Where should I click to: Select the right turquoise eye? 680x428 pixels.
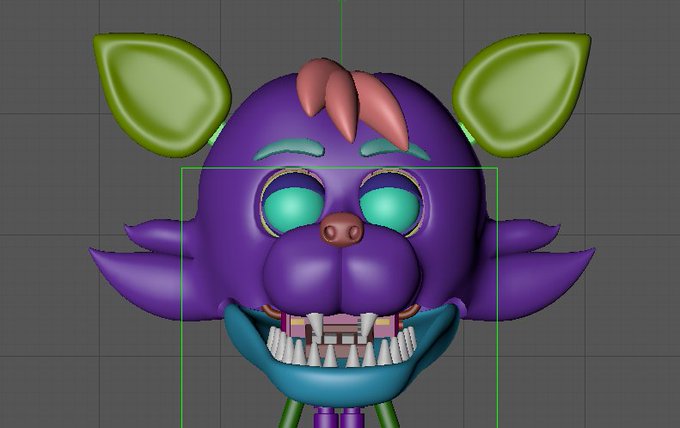pos(390,207)
